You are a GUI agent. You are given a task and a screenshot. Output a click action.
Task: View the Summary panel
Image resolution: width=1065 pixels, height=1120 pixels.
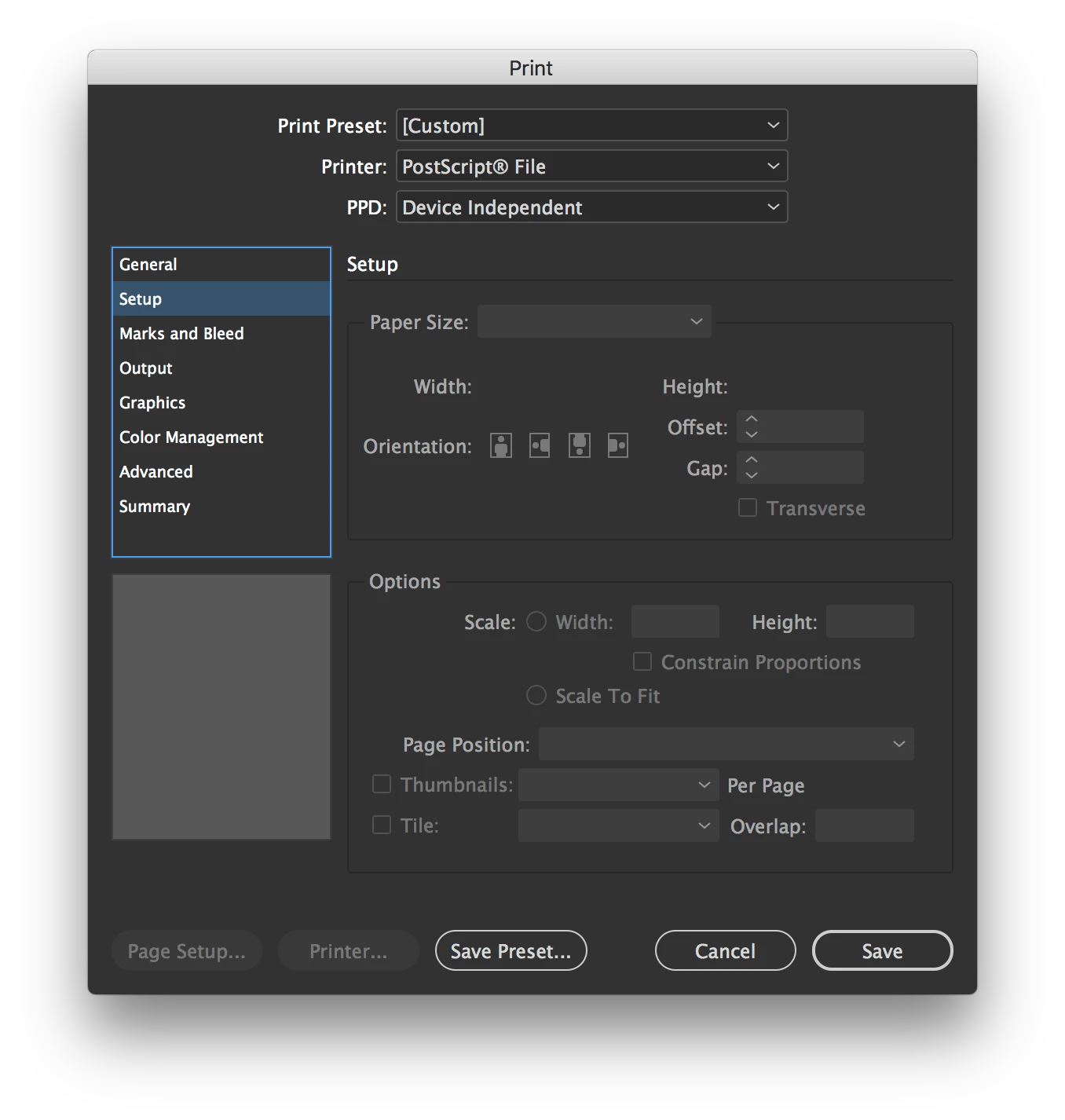click(x=221, y=506)
